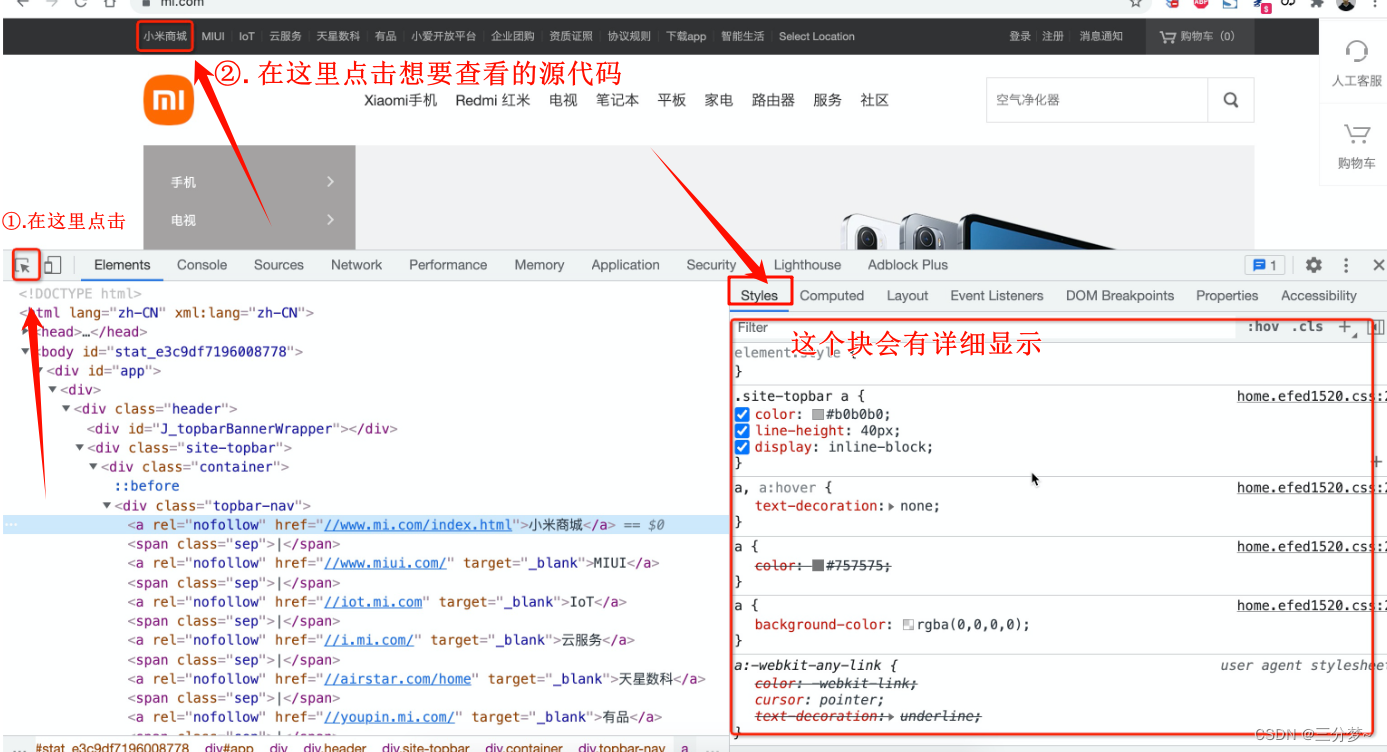Collapse the div class="topbar-nav" node
Viewport: 1387px width, 752px height.
(x=107, y=506)
